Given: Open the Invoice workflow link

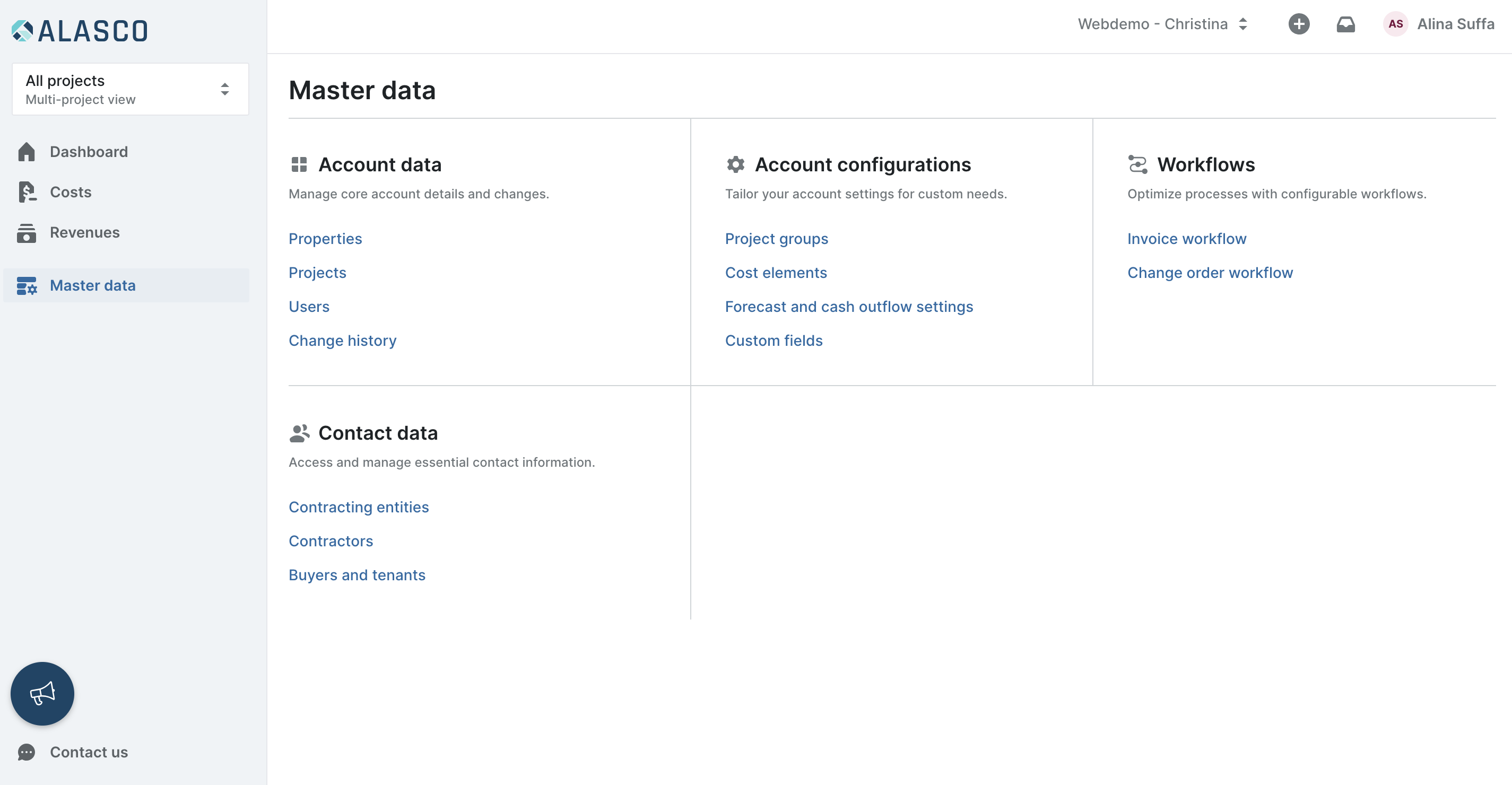Looking at the screenshot, I should pyautogui.click(x=1187, y=239).
